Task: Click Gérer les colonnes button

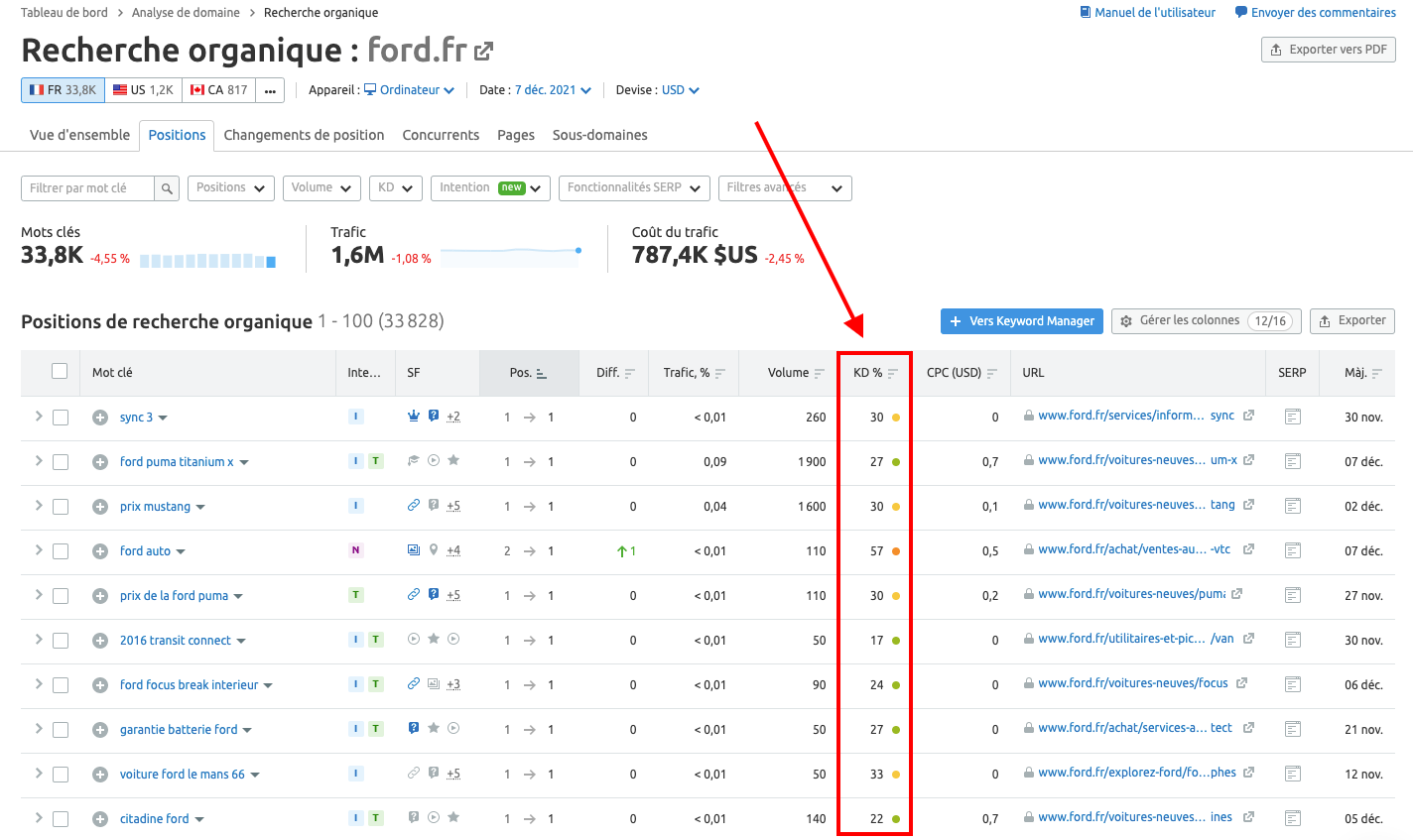Action: (1206, 321)
